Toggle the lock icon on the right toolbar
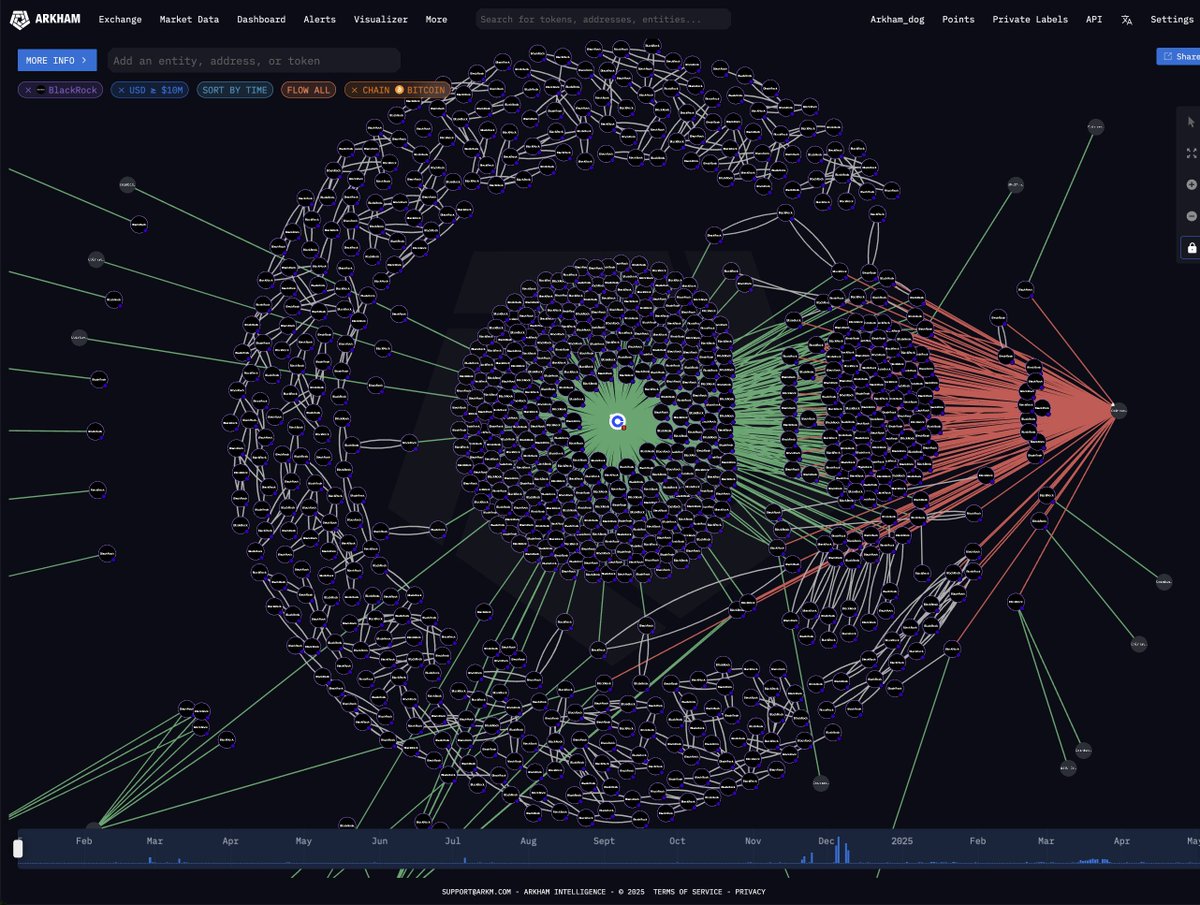Viewport: 1200px width, 905px height. pyautogui.click(x=1191, y=247)
